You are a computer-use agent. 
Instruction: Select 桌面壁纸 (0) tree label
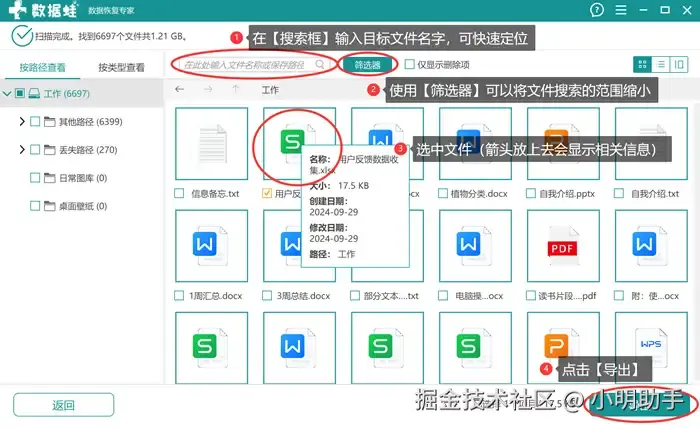point(83,206)
